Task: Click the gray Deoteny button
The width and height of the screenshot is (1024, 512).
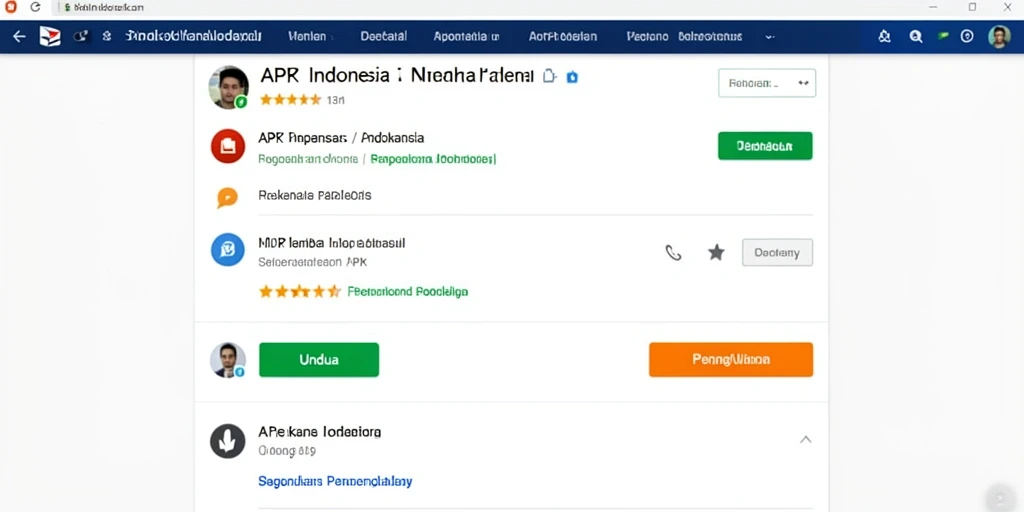Action: tap(777, 253)
